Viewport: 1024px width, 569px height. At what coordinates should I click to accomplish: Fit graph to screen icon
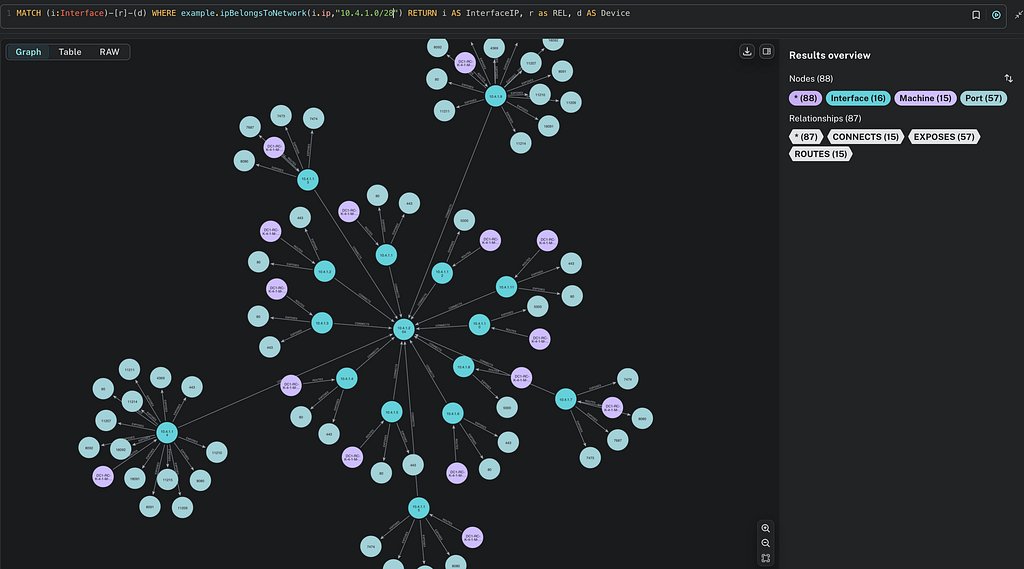point(765,559)
